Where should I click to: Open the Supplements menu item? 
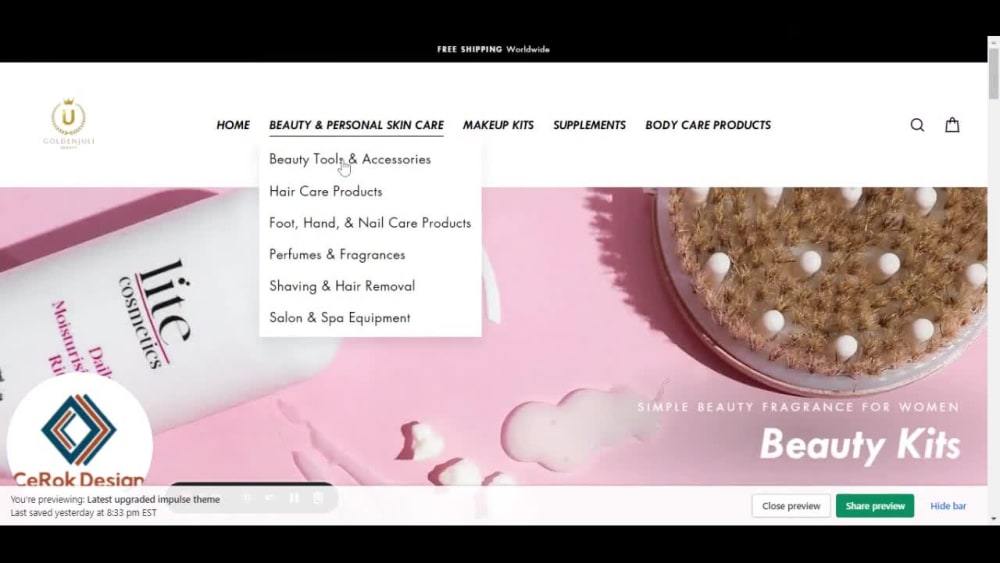point(589,125)
